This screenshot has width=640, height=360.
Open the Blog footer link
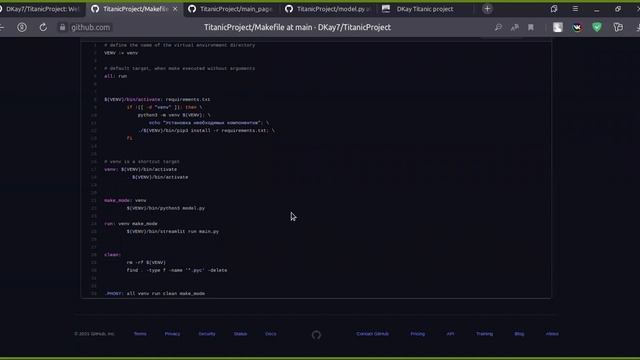click(519, 334)
